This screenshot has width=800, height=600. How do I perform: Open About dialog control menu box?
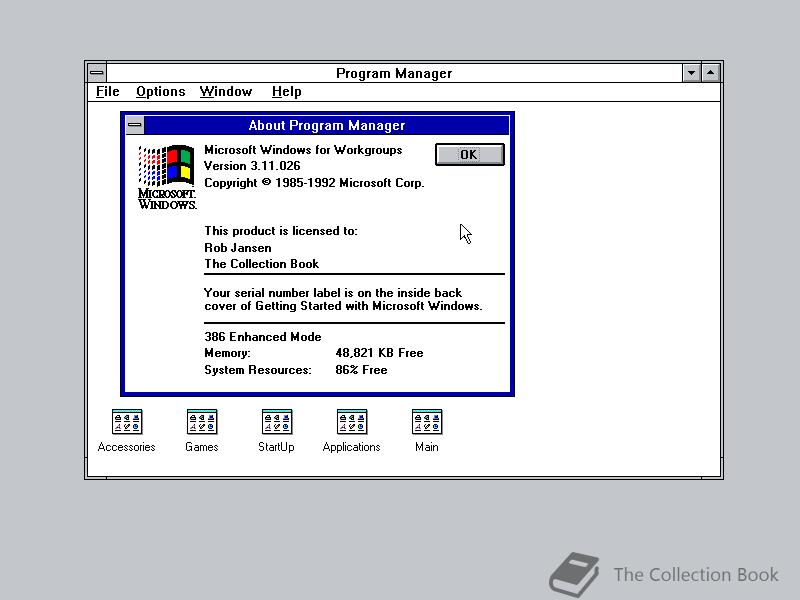coord(135,125)
